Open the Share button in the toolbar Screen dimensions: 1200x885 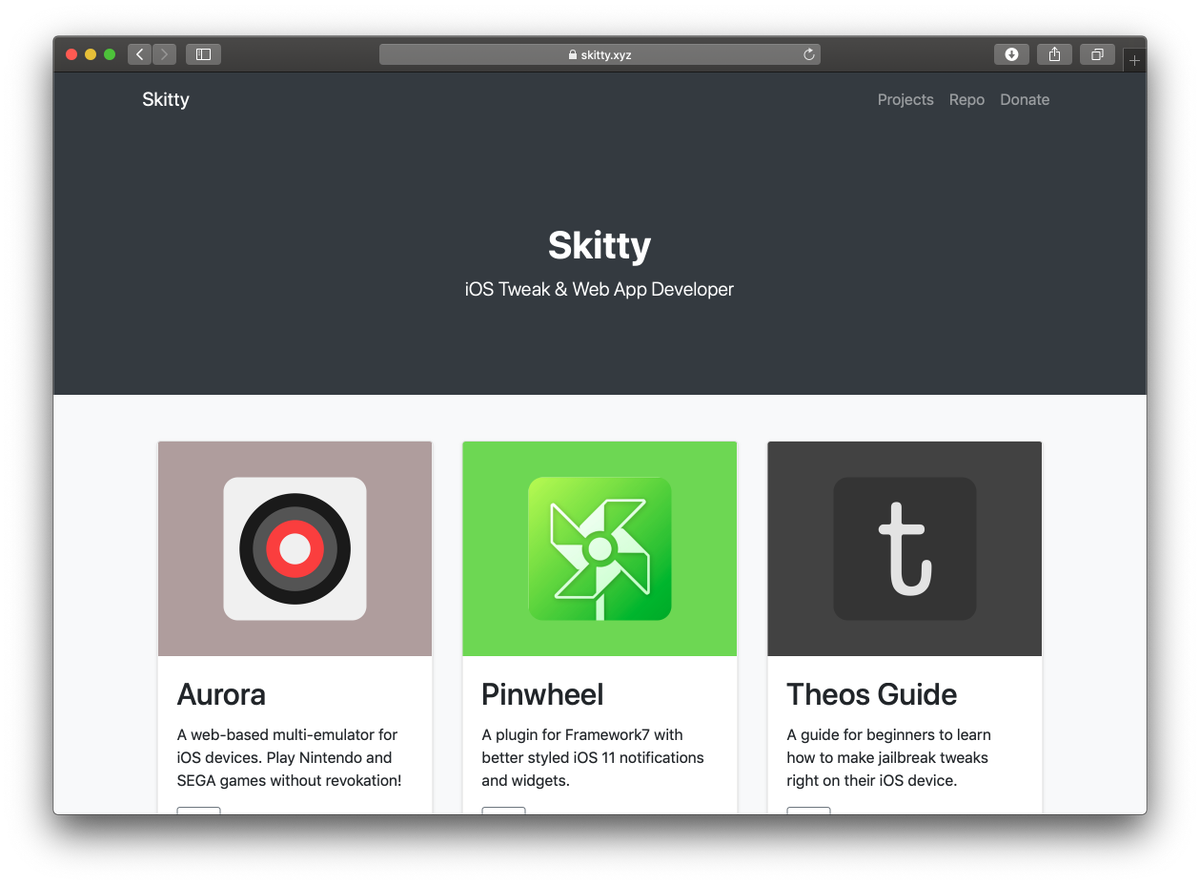(1054, 54)
